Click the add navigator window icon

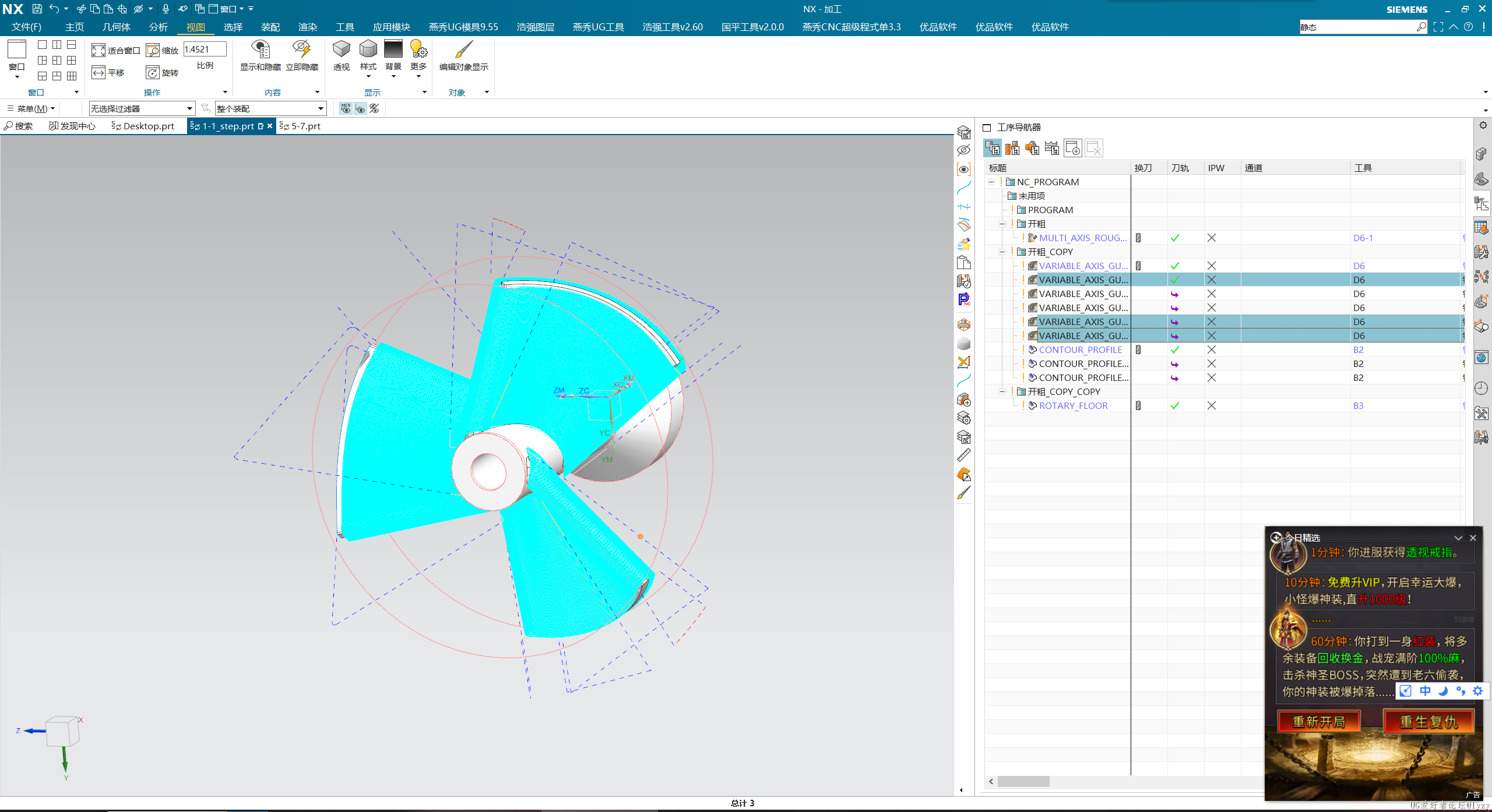(x=1072, y=148)
